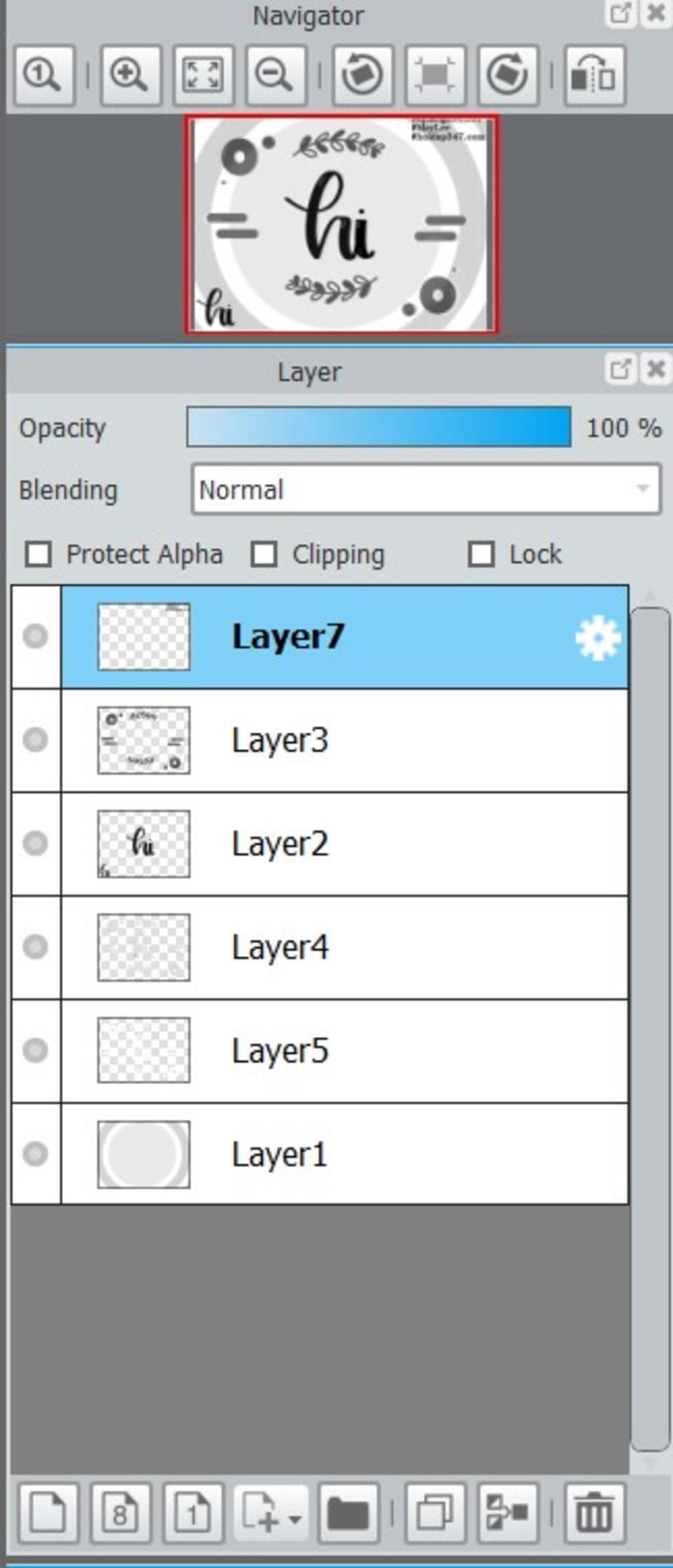Rotate the canvas view right
Image resolution: width=673 pixels, height=1568 pixels.
[507, 75]
